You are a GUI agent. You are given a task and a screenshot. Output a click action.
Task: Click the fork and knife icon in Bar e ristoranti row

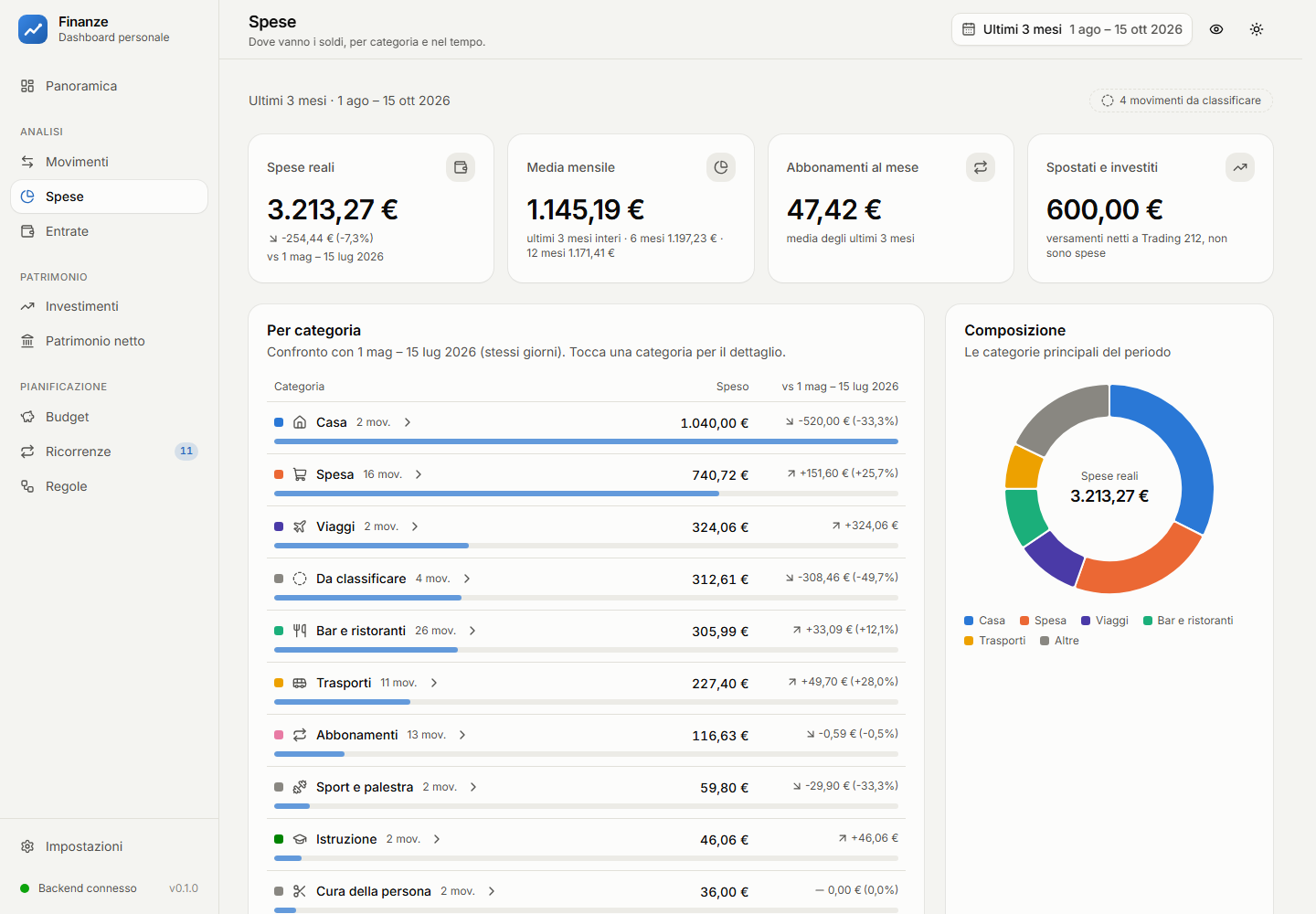pos(300,631)
